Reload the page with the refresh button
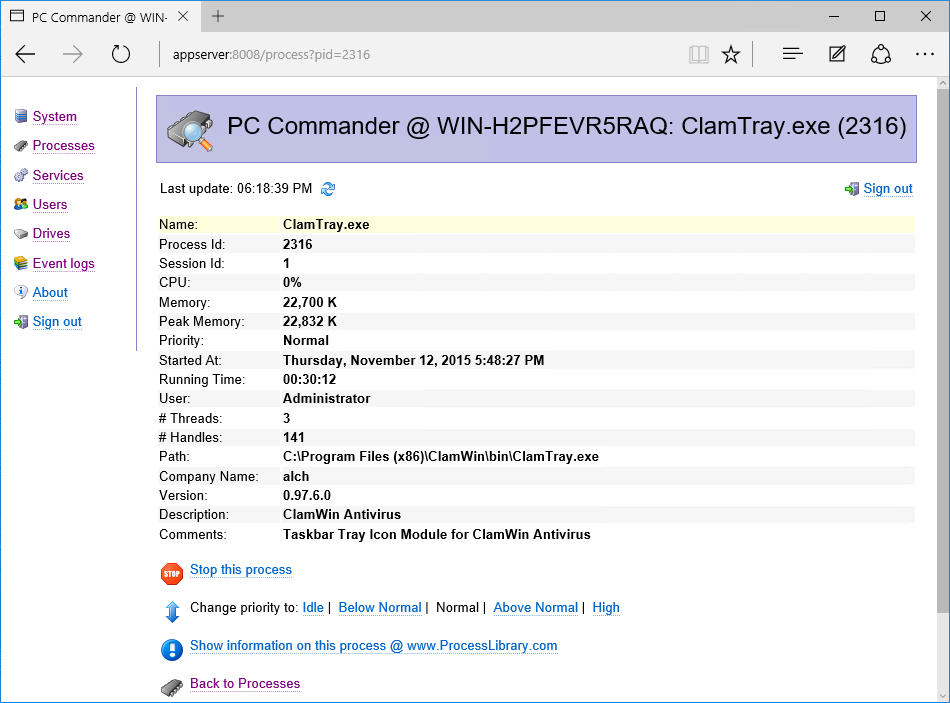This screenshot has width=950, height=703. tap(121, 55)
